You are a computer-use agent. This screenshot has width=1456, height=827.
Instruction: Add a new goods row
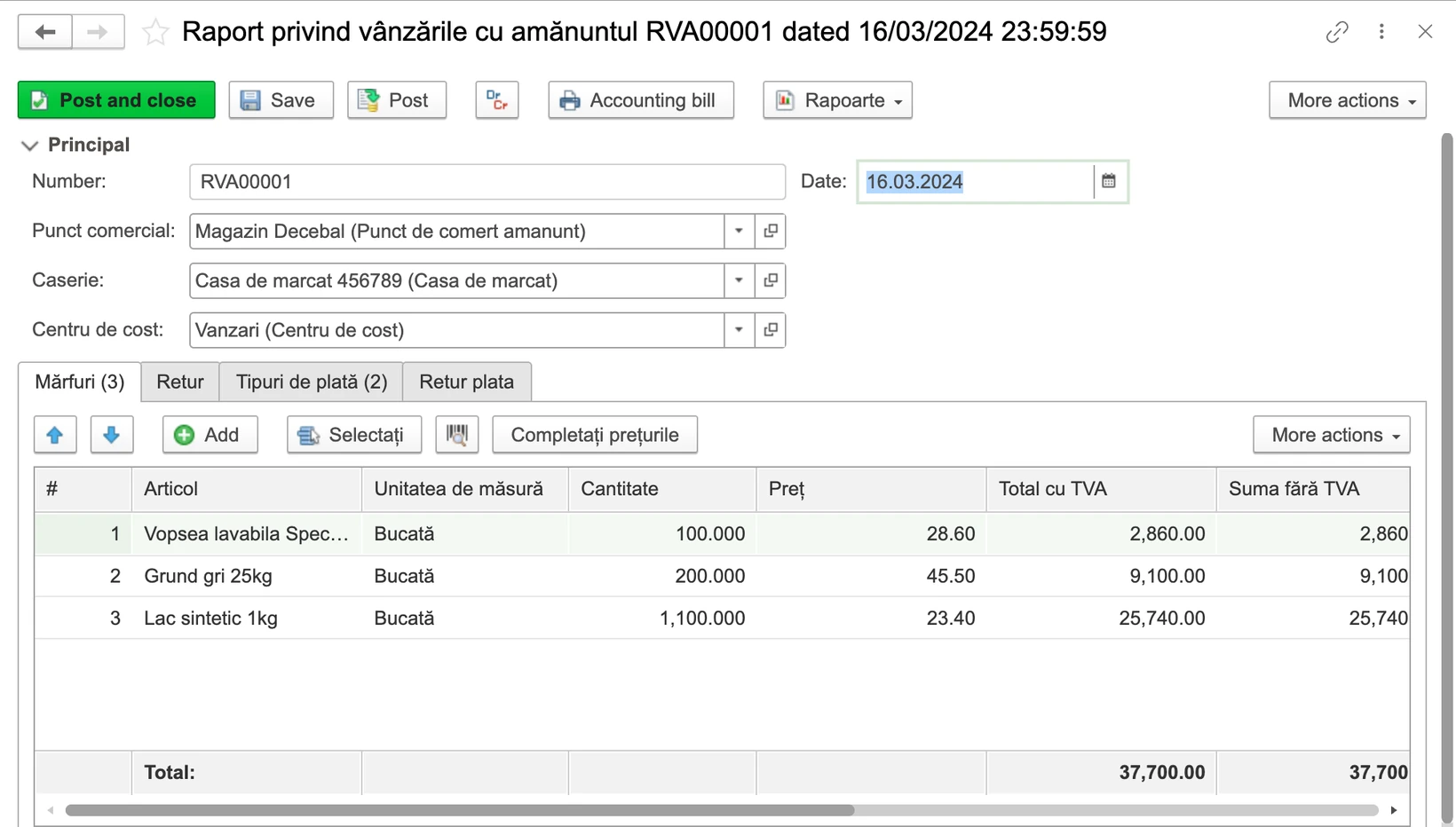point(210,435)
